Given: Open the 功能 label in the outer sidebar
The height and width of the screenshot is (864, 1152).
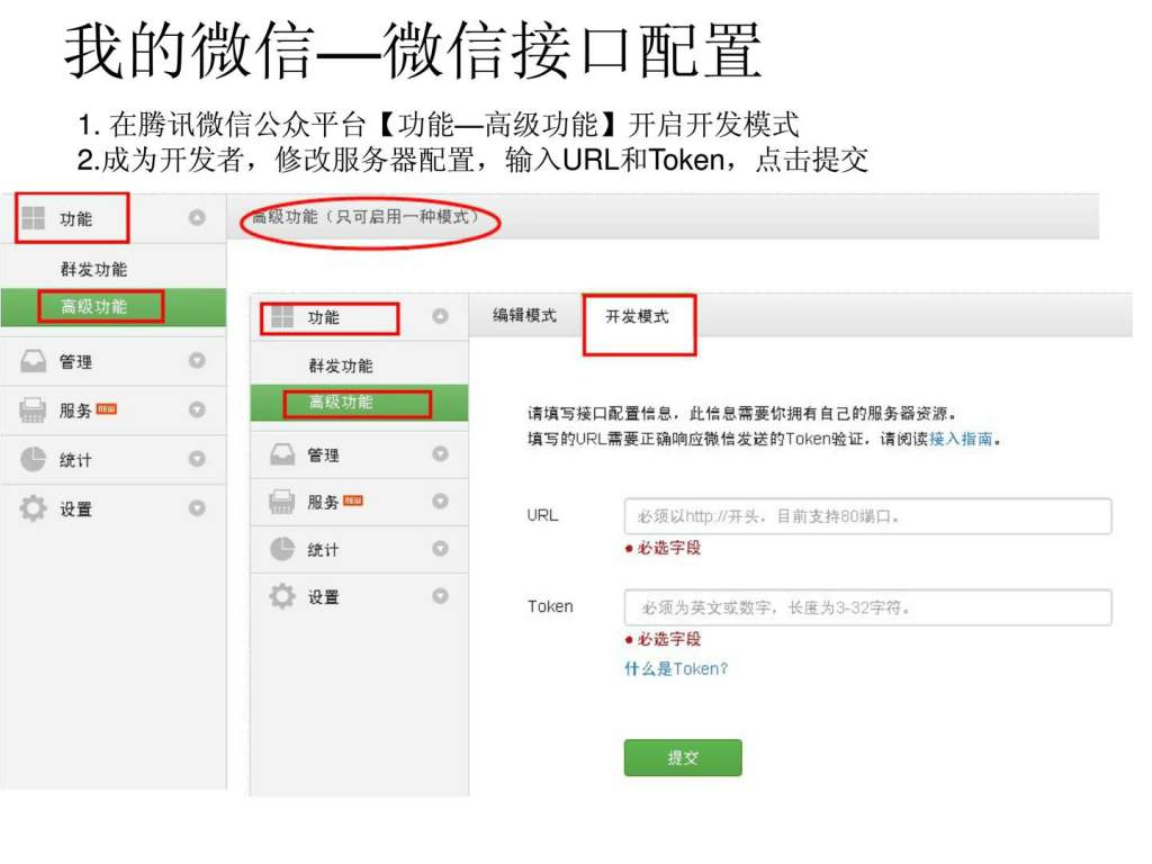Looking at the screenshot, I should point(76,219).
